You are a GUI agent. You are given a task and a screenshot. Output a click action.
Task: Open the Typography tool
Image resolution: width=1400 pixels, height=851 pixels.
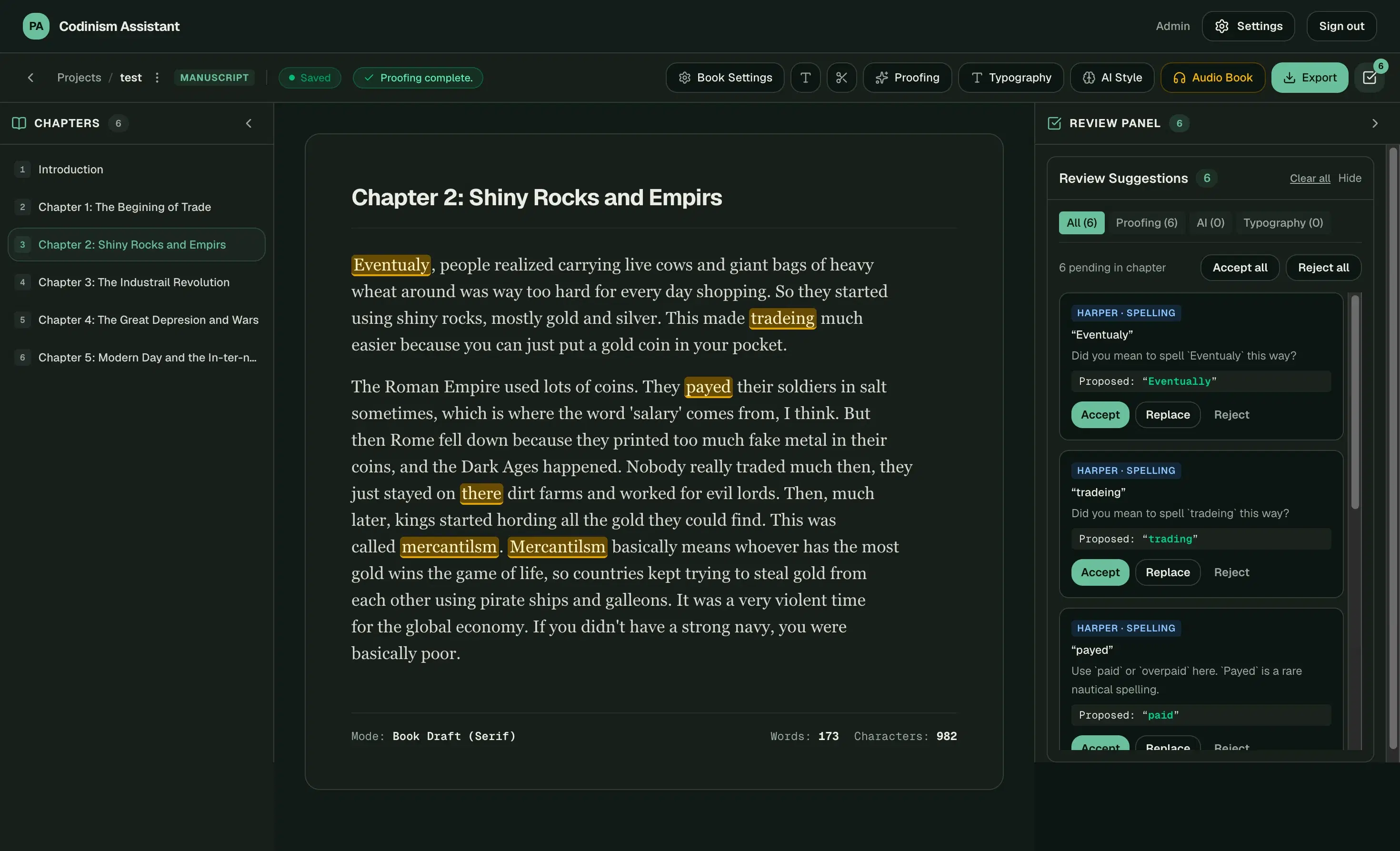(1010, 77)
